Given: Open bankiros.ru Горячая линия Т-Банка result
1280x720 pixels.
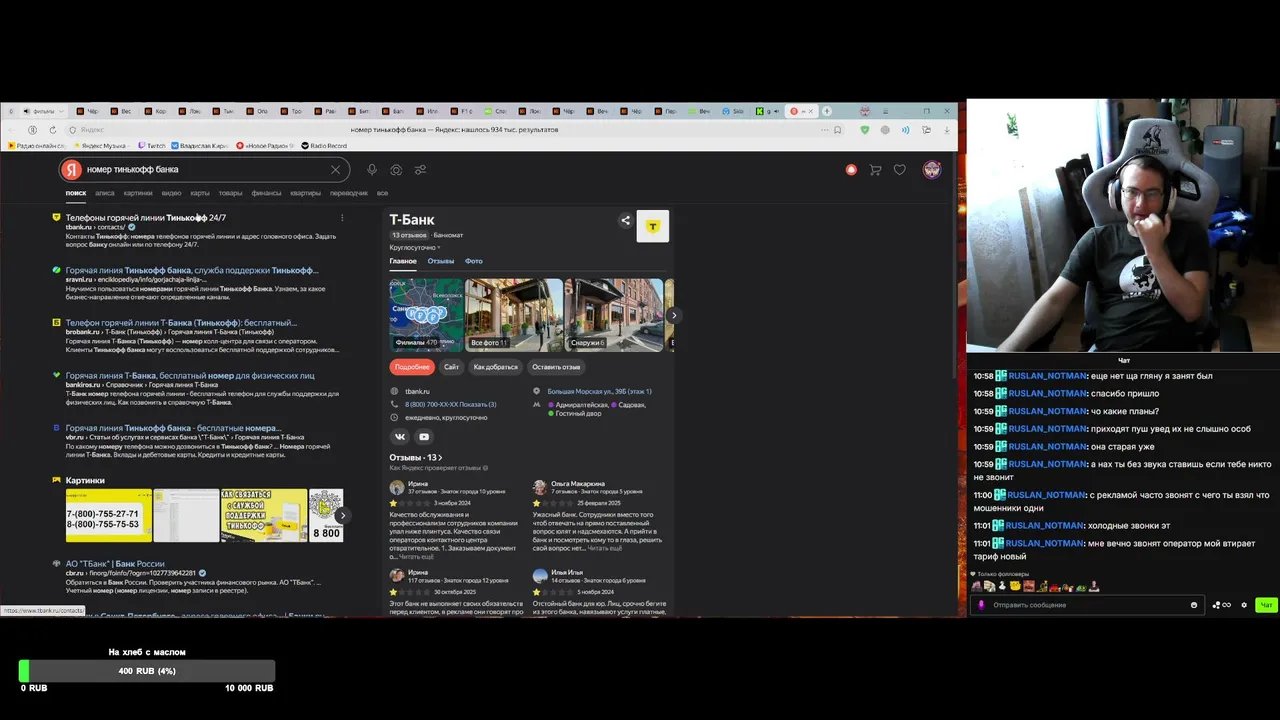Looking at the screenshot, I should [190, 376].
